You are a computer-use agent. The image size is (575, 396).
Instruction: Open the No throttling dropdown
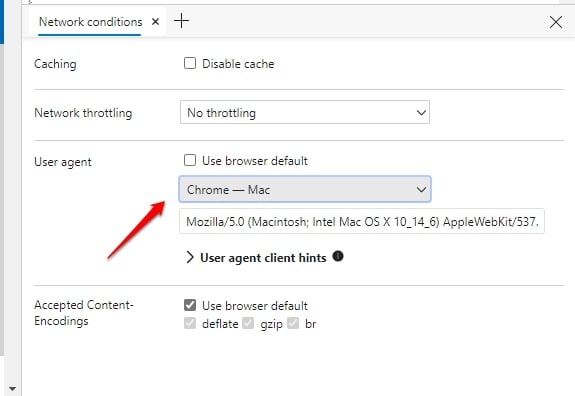click(305, 112)
